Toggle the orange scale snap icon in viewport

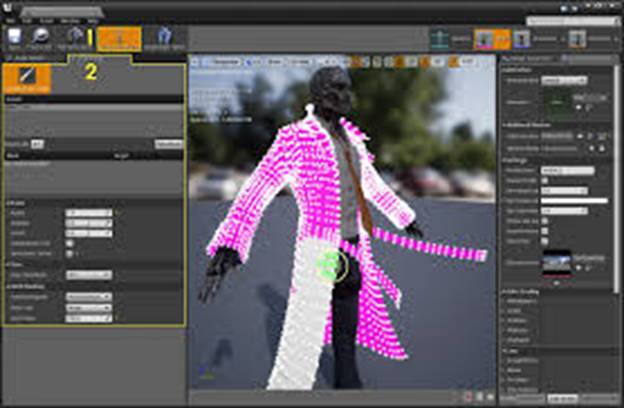[453, 62]
